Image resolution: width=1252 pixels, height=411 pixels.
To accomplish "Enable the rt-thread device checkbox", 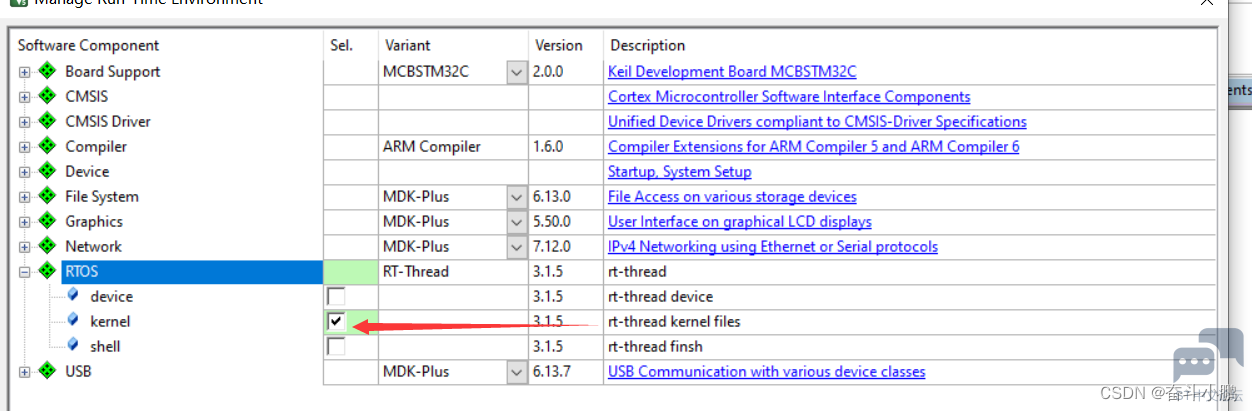I will pos(336,297).
